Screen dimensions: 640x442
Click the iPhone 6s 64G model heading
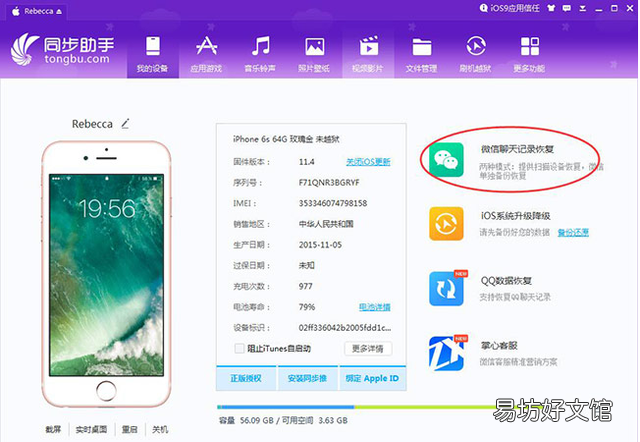click(286, 139)
